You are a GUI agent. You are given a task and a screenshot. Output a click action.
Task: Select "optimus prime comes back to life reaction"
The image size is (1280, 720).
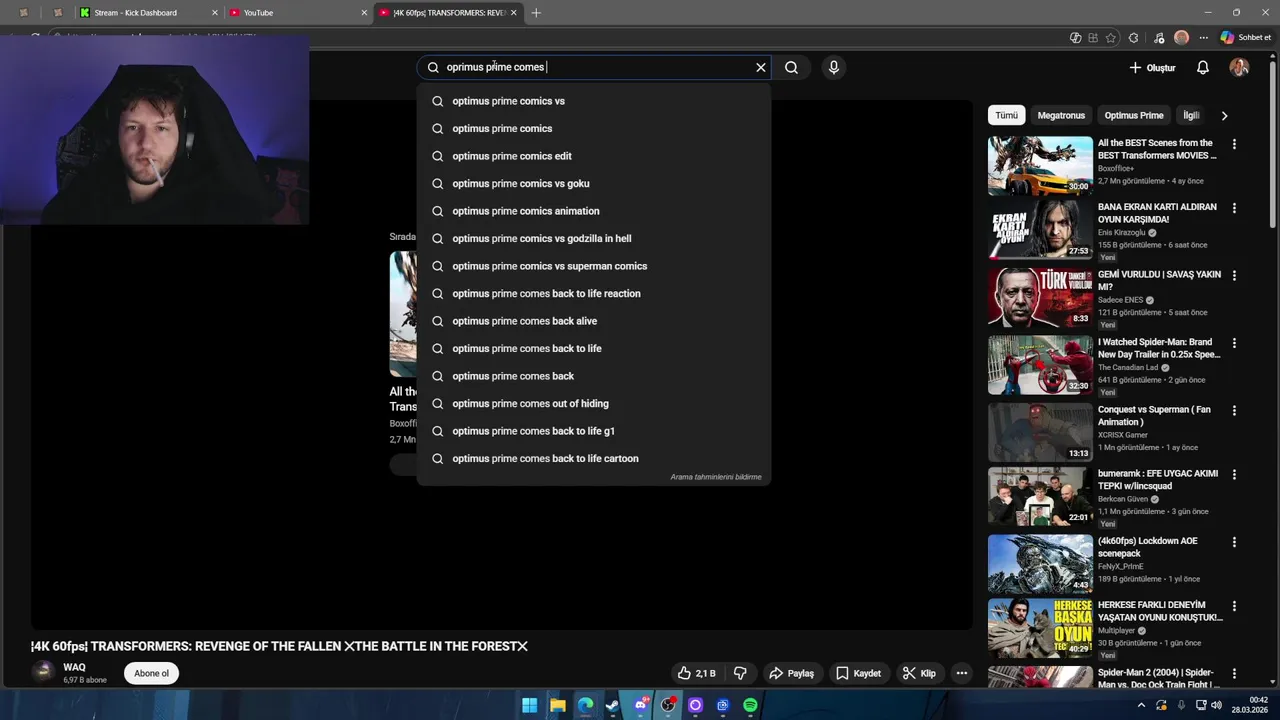(594, 293)
